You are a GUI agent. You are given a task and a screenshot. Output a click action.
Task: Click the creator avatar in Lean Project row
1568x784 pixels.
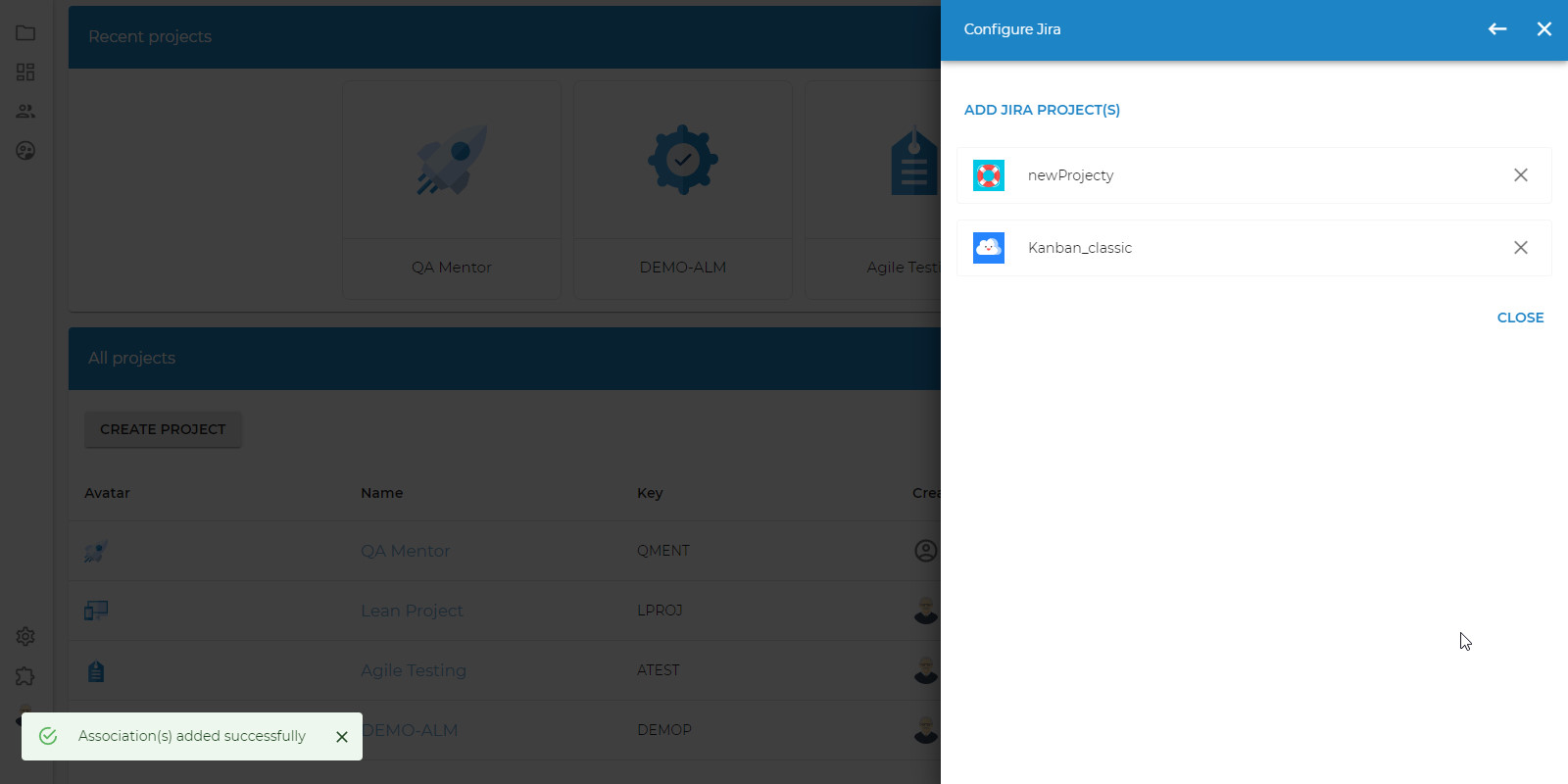pos(926,611)
